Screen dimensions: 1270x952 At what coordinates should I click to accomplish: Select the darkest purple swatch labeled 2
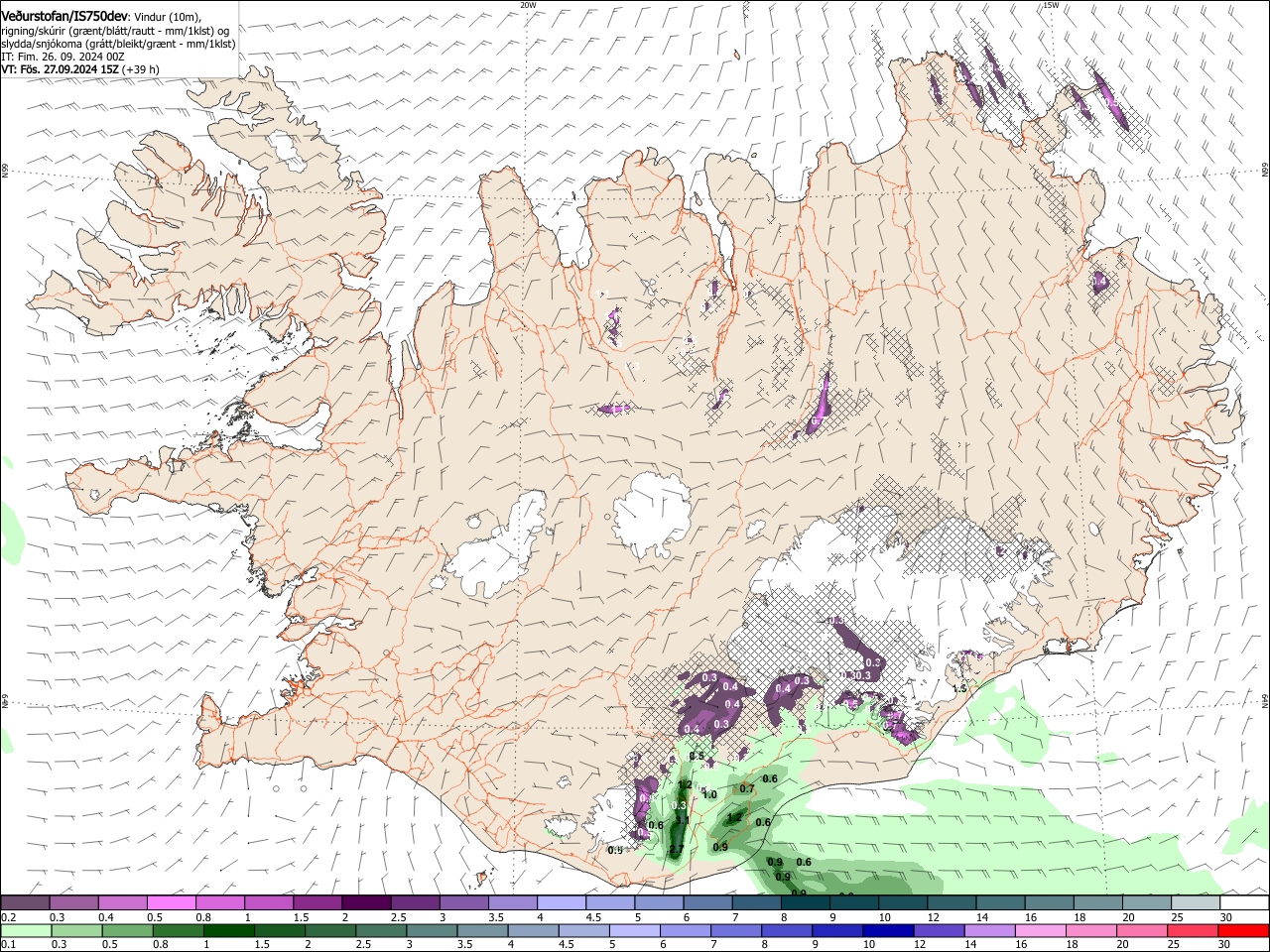click(x=366, y=902)
